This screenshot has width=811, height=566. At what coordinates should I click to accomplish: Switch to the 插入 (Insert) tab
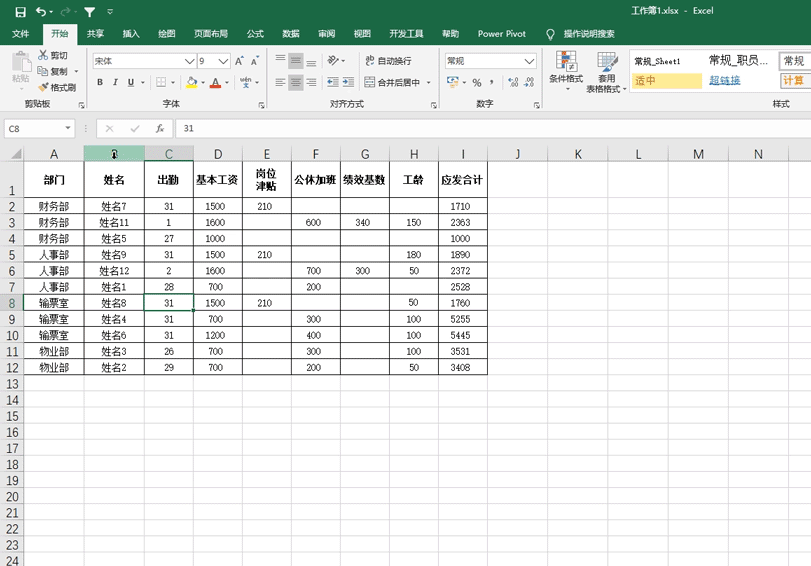131,34
